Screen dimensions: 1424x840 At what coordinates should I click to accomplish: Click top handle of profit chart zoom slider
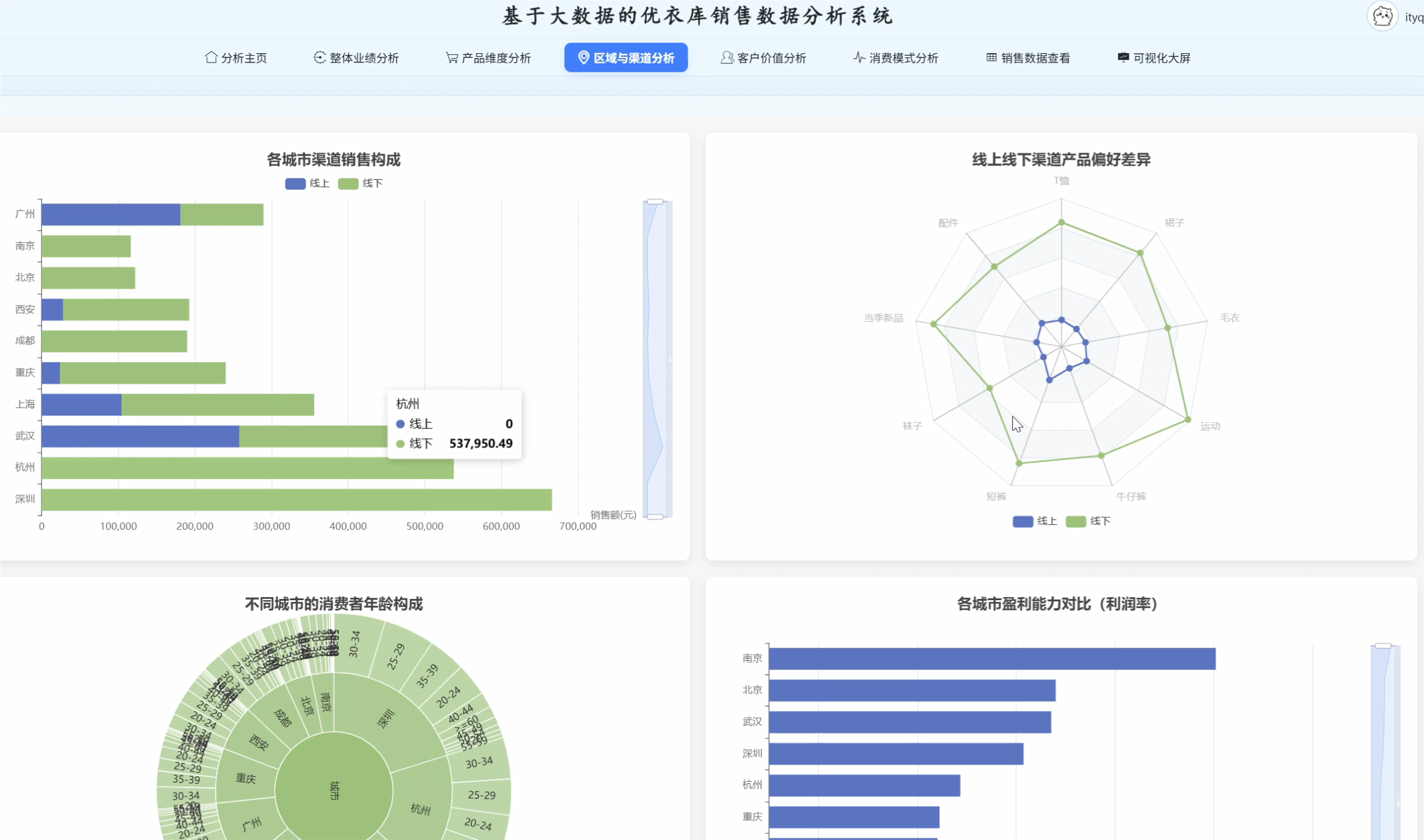point(1383,645)
